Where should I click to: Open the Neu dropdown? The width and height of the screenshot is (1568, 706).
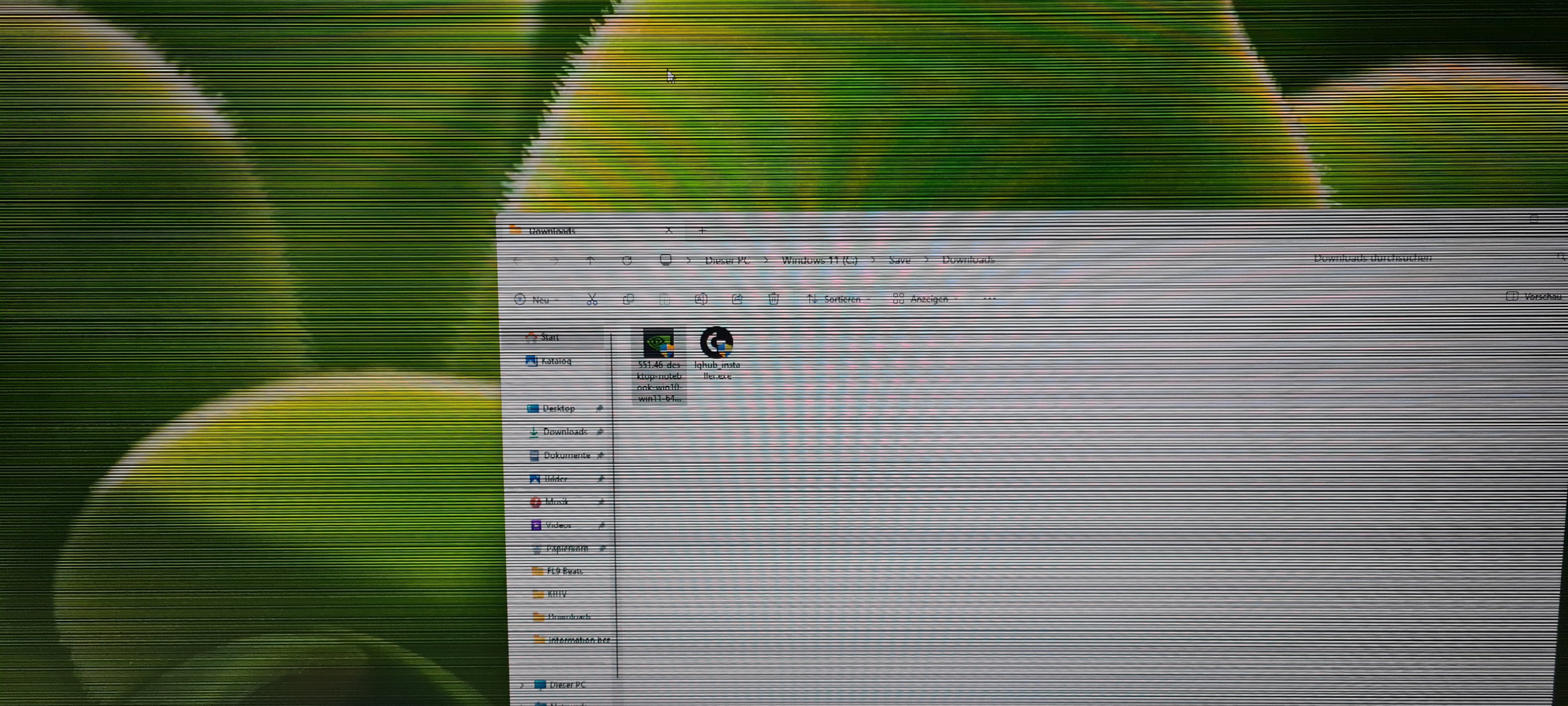537,299
